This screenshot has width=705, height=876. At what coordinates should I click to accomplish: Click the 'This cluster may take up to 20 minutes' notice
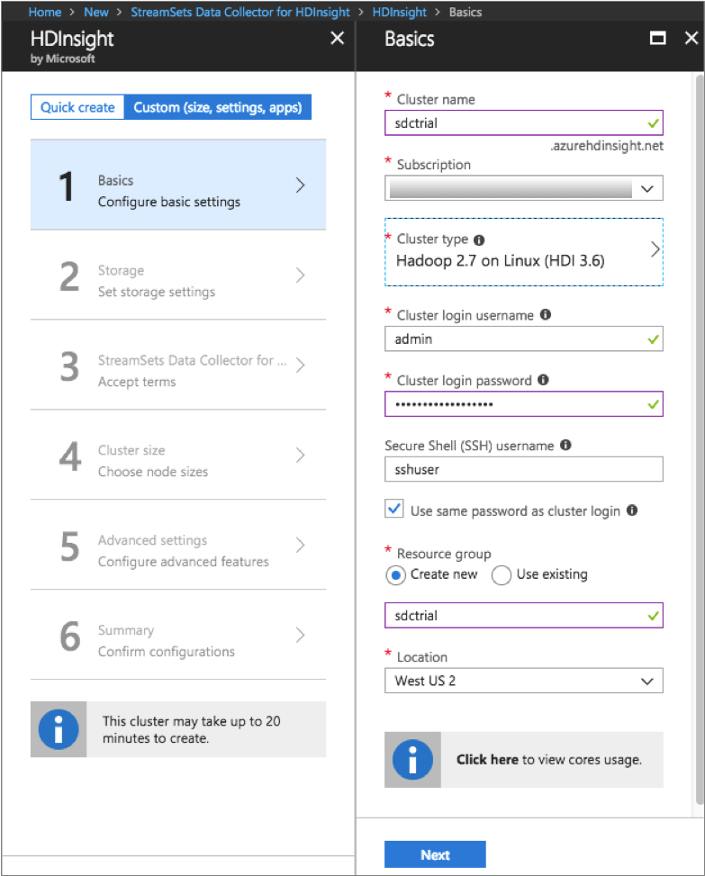click(178, 729)
